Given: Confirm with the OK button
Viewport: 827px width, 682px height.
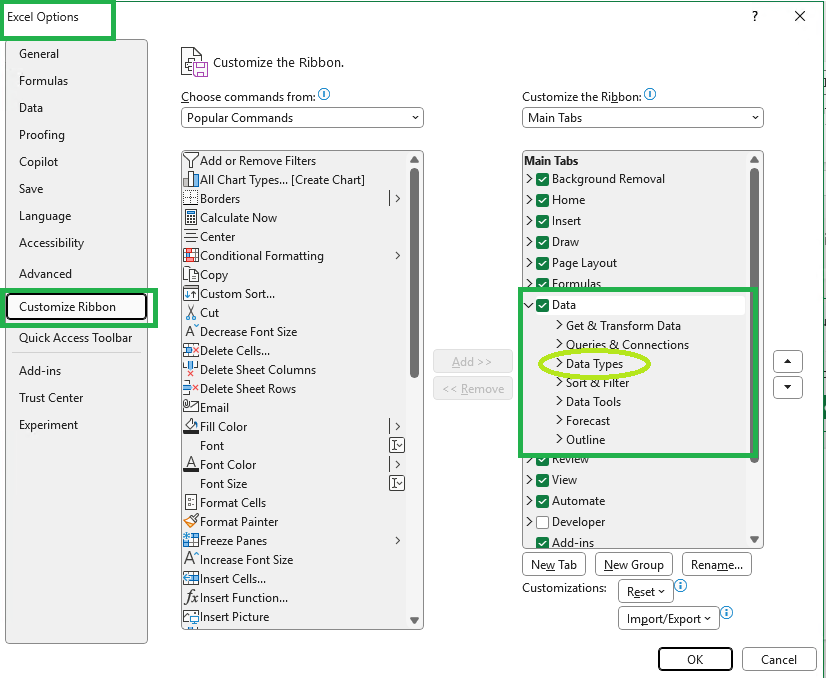Looking at the screenshot, I should 695,659.
